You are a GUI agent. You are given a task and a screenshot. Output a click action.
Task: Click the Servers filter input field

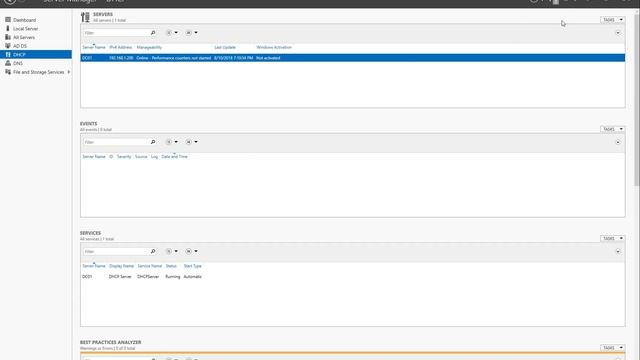(x=116, y=33)
